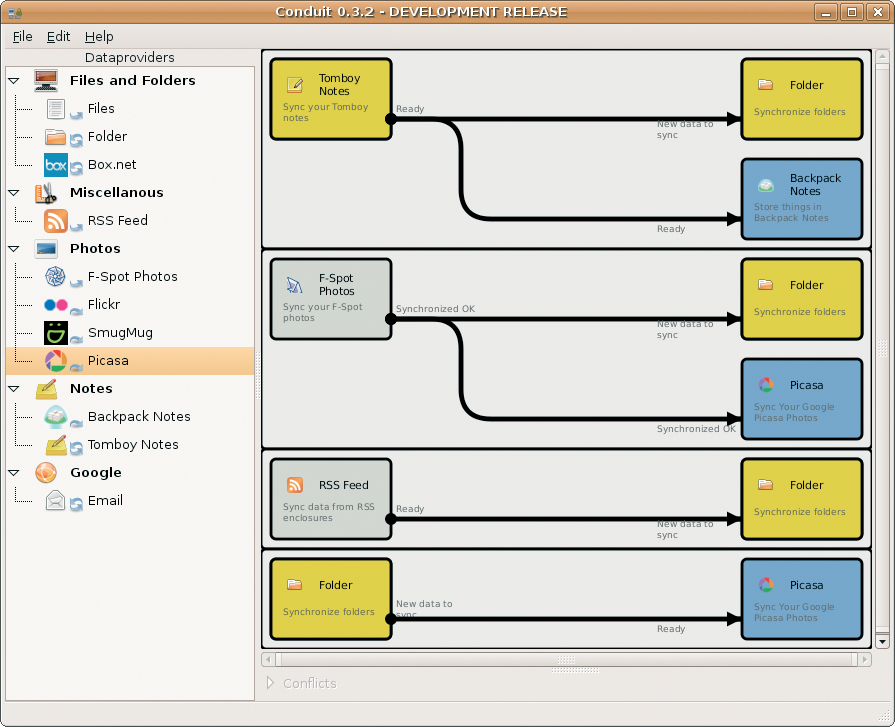Click folder icon in the bottom source block
The height and width of the screenshot is (727, 895).
coord(295,585)
